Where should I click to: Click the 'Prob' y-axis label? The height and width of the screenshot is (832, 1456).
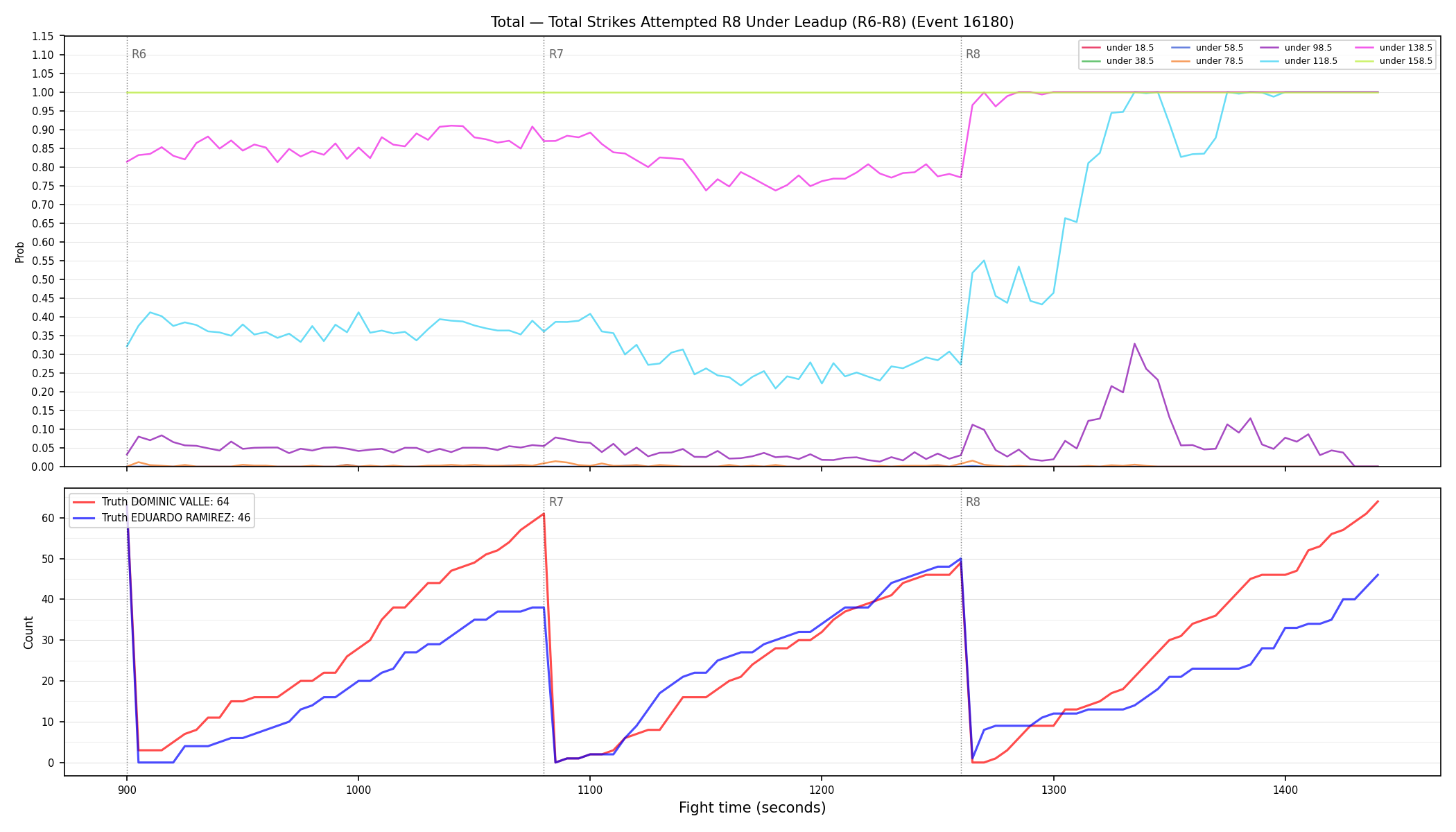19,252
